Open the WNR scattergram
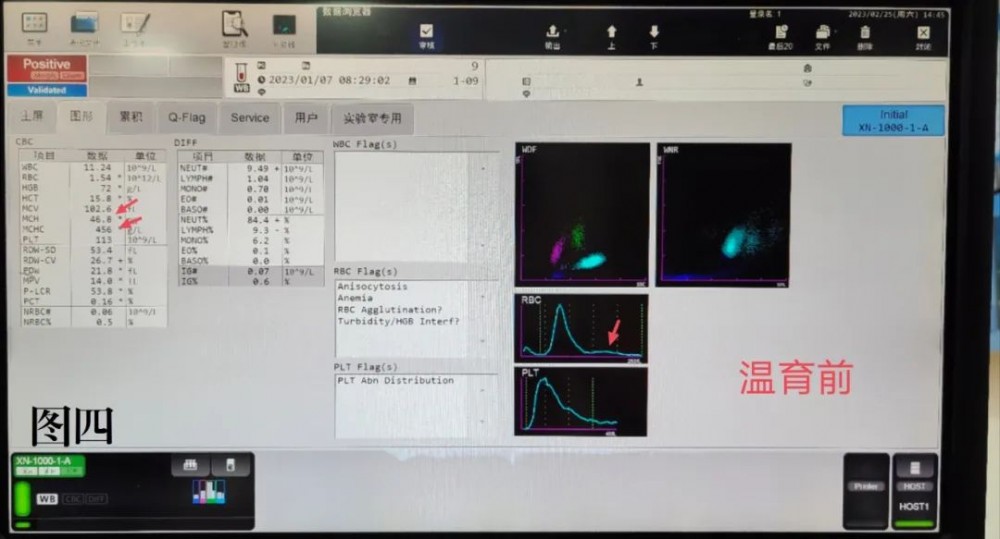 click(724, 215)
